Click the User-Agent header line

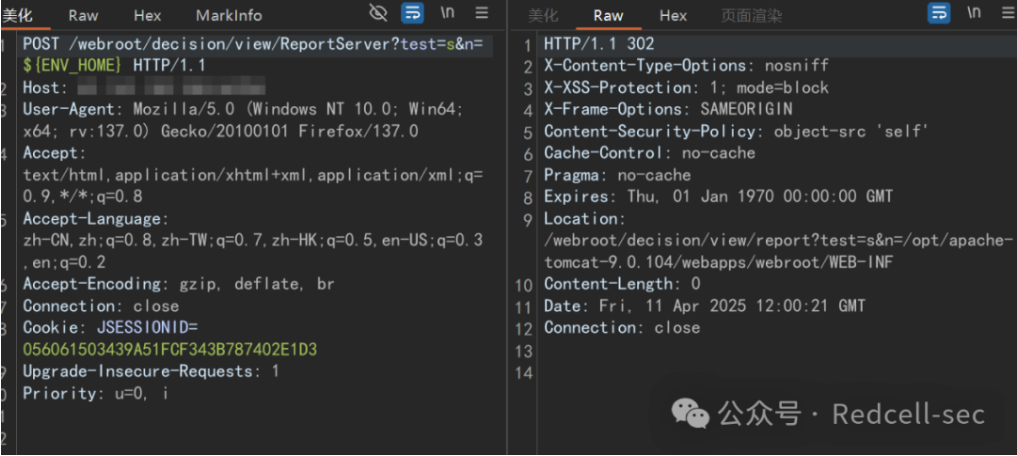[x=243, y=109]
